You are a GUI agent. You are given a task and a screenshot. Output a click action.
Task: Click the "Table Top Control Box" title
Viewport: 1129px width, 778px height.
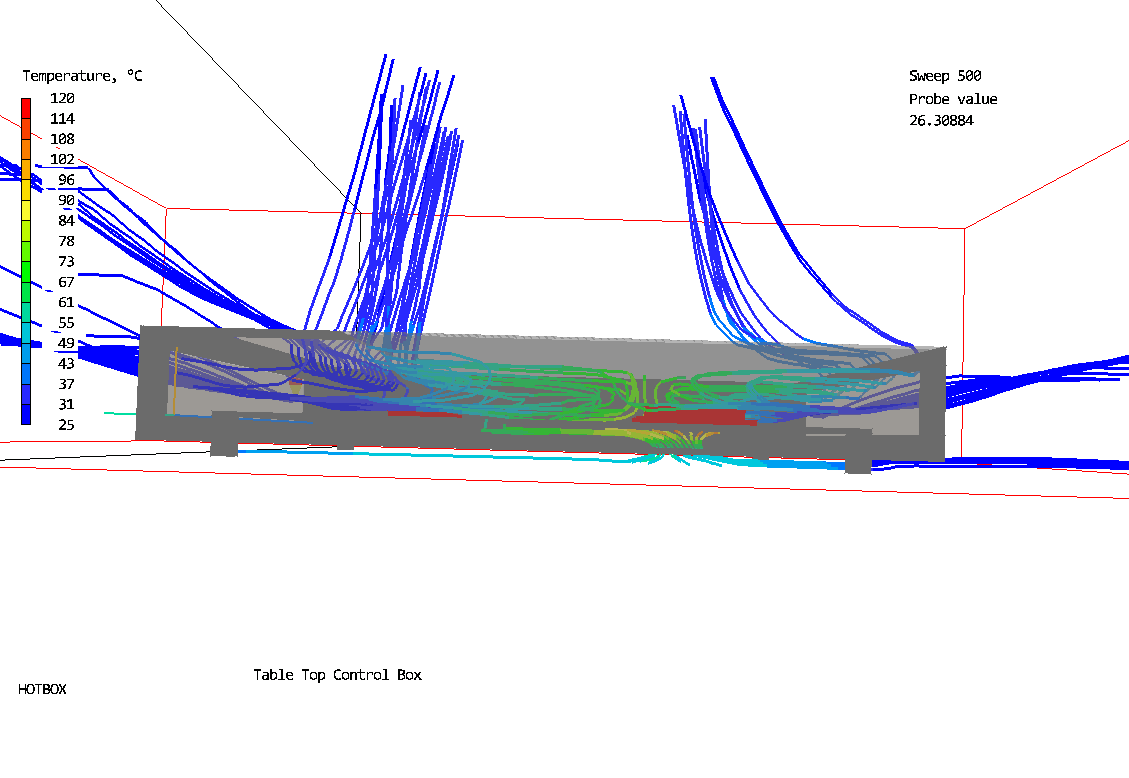(337, 675)
